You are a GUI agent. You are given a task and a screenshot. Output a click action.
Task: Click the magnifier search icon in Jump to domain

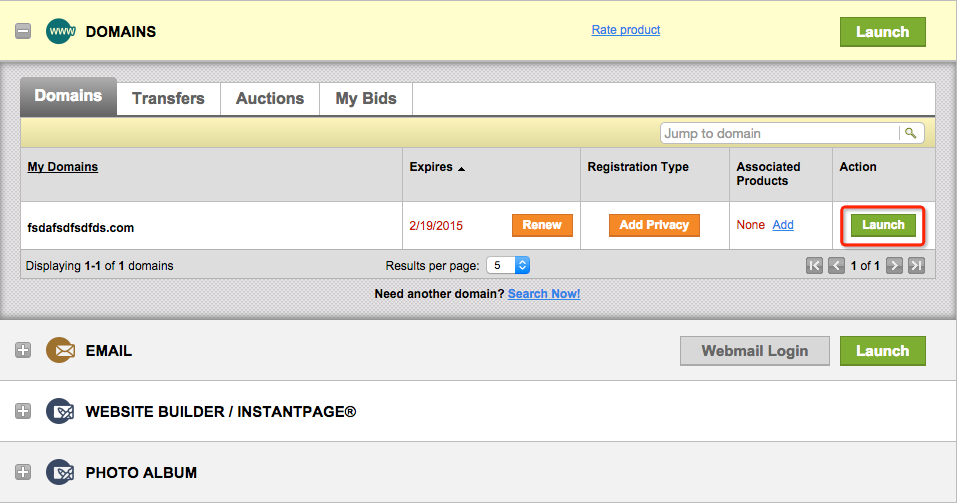coord(910,133)
